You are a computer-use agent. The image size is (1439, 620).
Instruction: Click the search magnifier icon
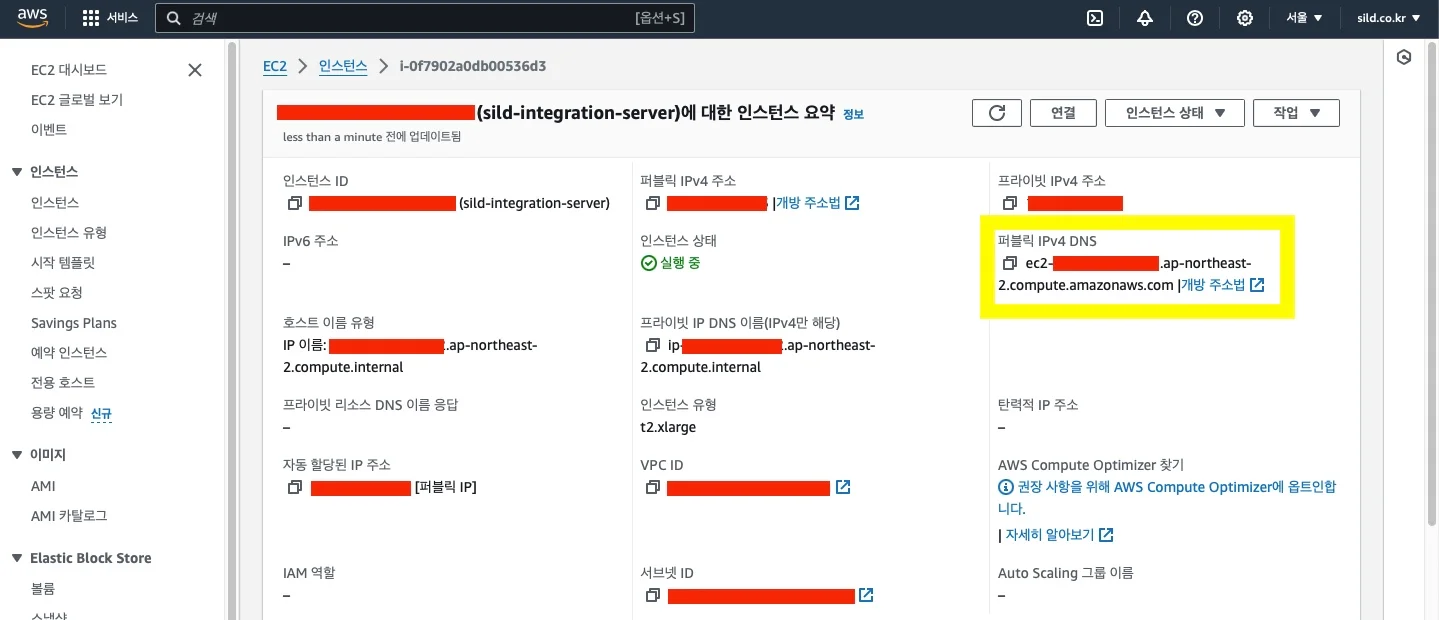coord(174,18)
